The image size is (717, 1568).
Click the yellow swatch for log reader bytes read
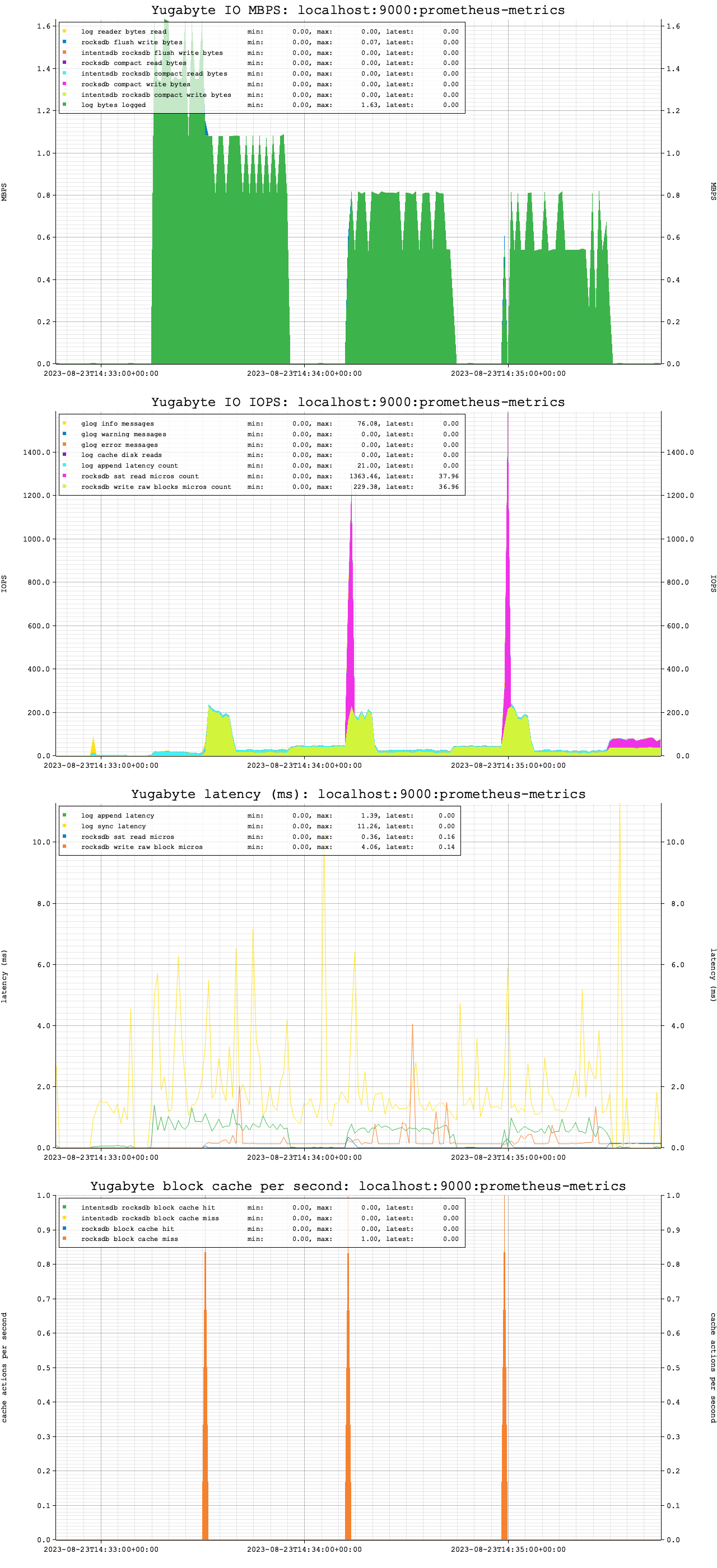pyautogui.click(x=64, y=31)
